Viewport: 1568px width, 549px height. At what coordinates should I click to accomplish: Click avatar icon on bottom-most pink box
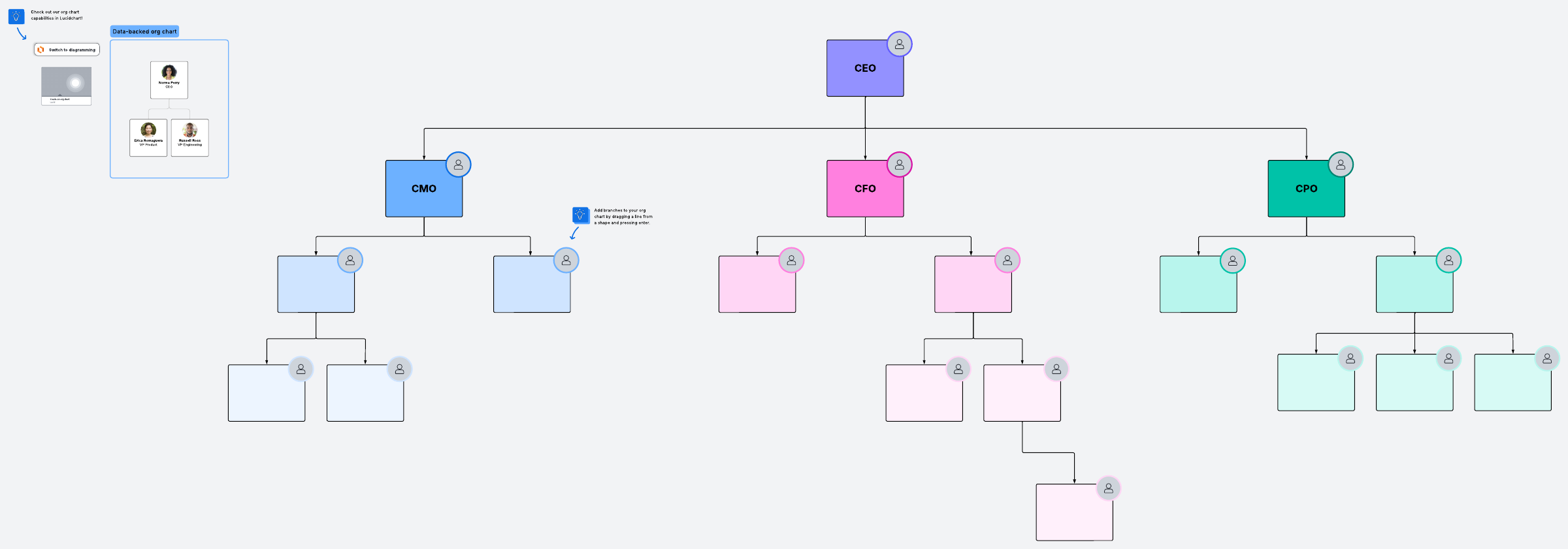click(x=1108, y=488)
